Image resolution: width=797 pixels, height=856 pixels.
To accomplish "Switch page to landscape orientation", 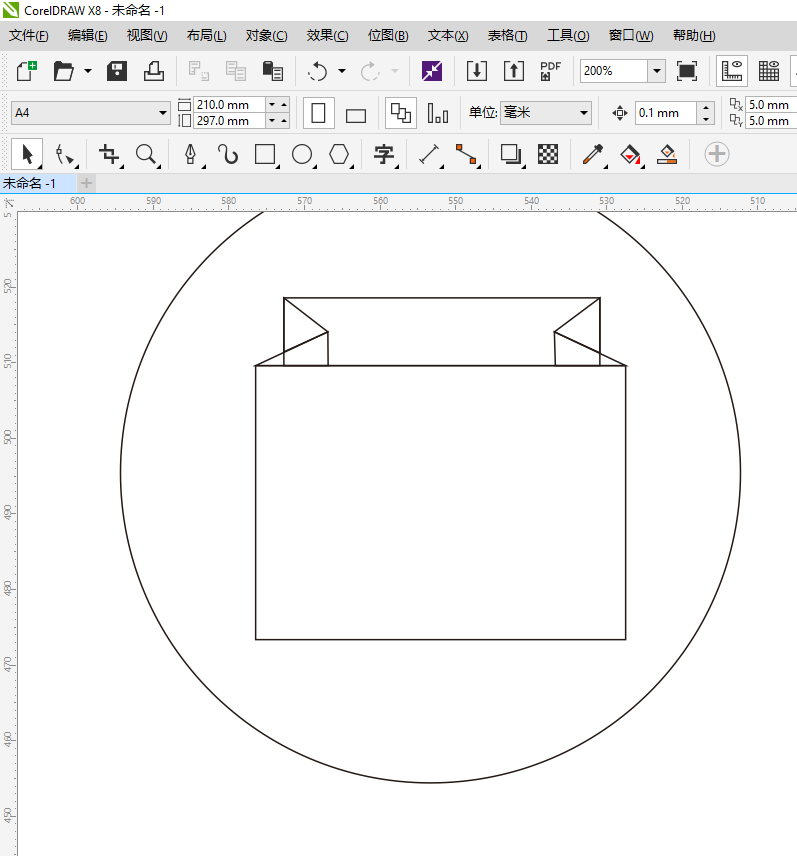I will (356, 114).
